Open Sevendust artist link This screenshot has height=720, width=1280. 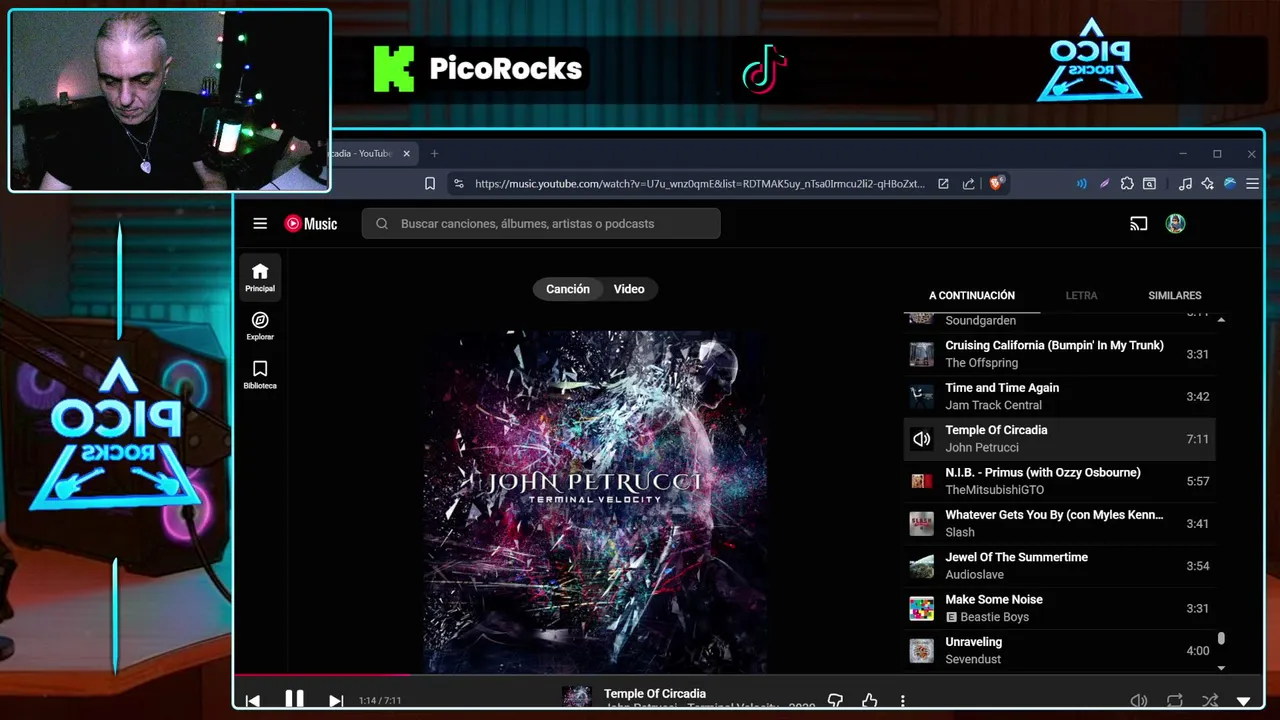pos(973,660)
